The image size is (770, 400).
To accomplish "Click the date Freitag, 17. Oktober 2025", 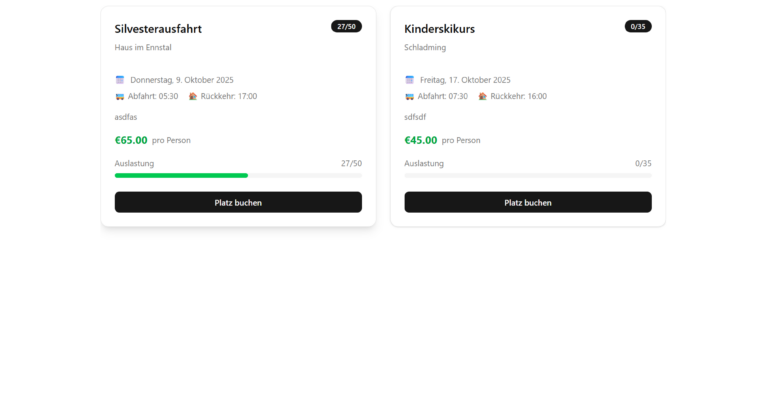I will [x=465, y=80].
